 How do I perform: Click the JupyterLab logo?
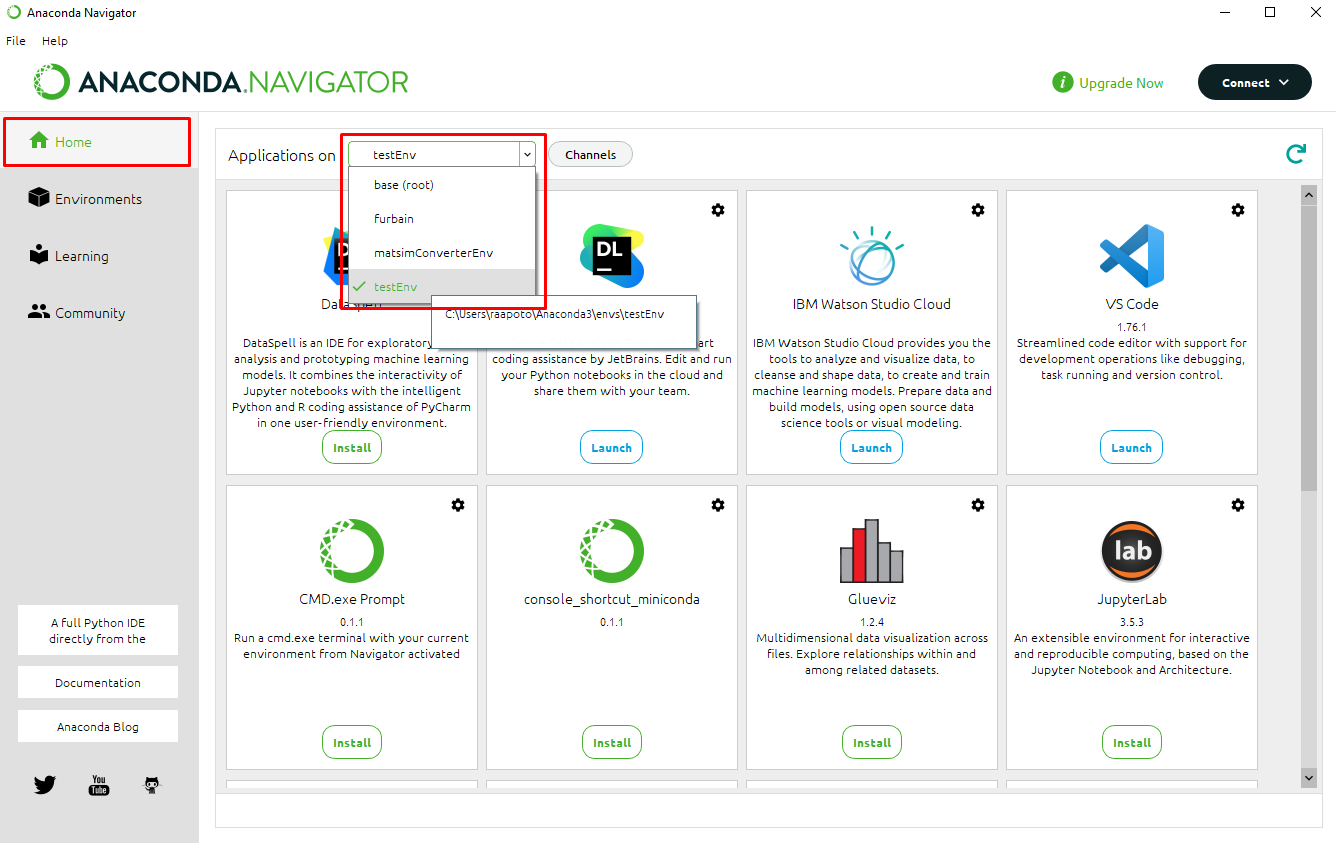pos(1132,551)
